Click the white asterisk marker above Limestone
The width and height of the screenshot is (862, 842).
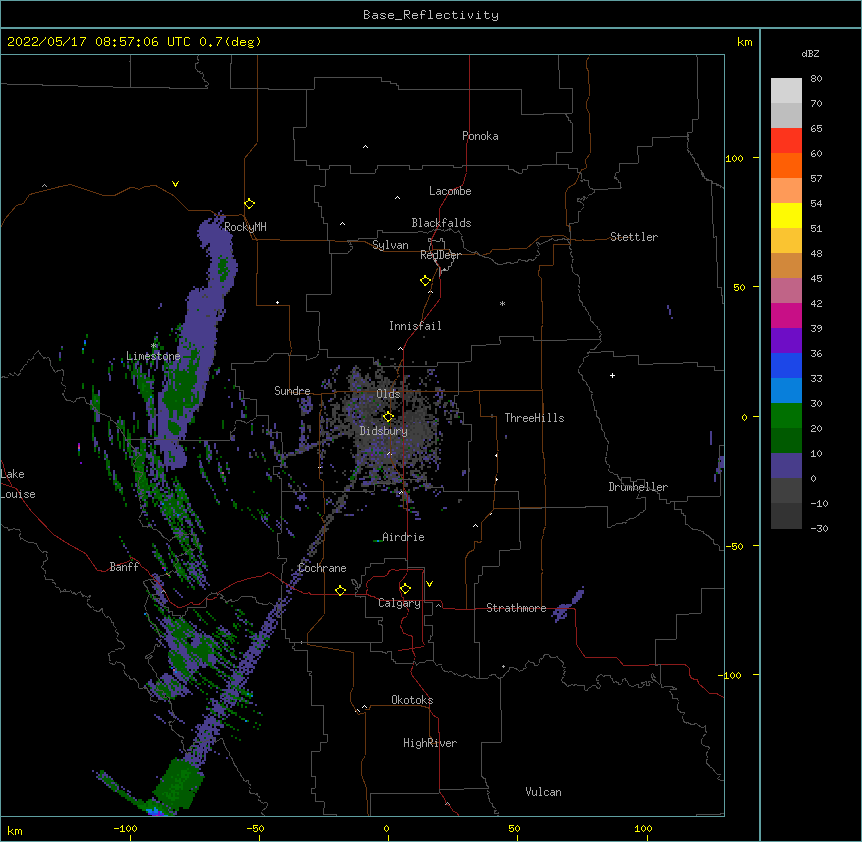(x=154, y=346)
